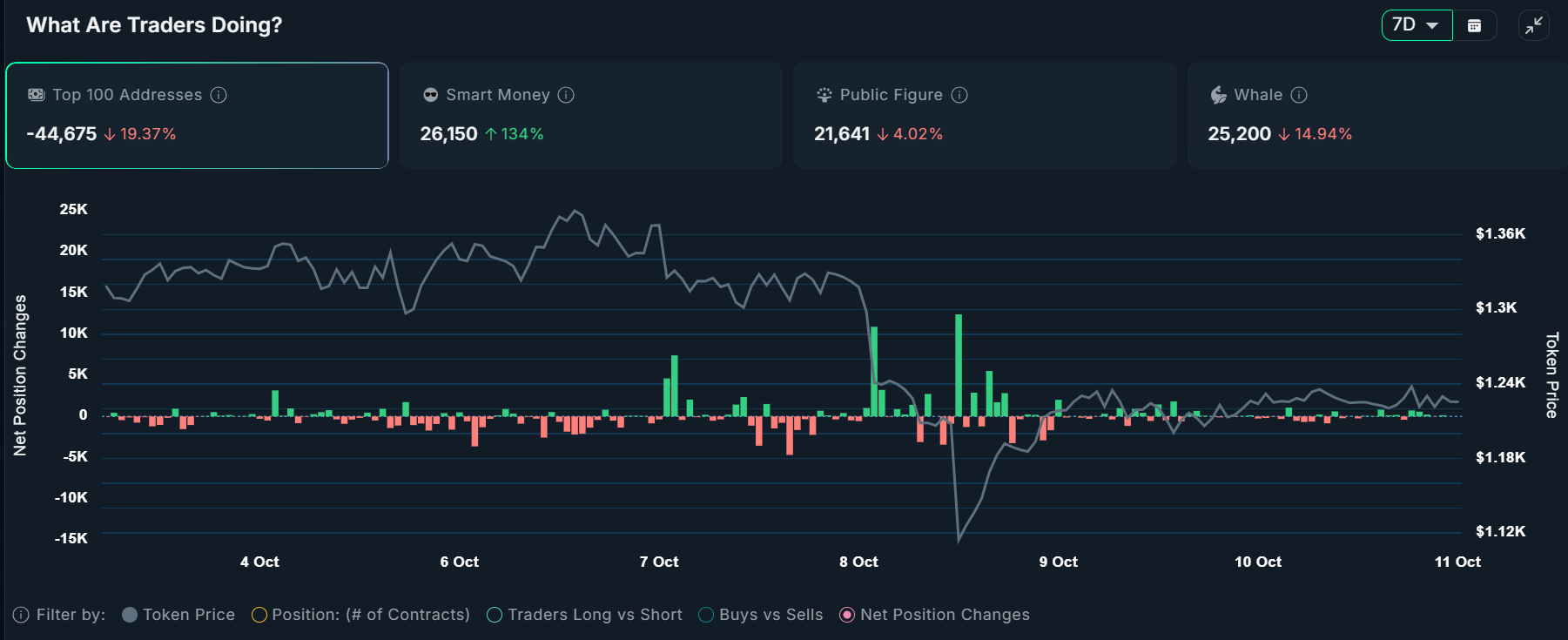Viewport: 1568px width, 640px height.
Task: Click the -44,675 value
Action: pos(62,134)
